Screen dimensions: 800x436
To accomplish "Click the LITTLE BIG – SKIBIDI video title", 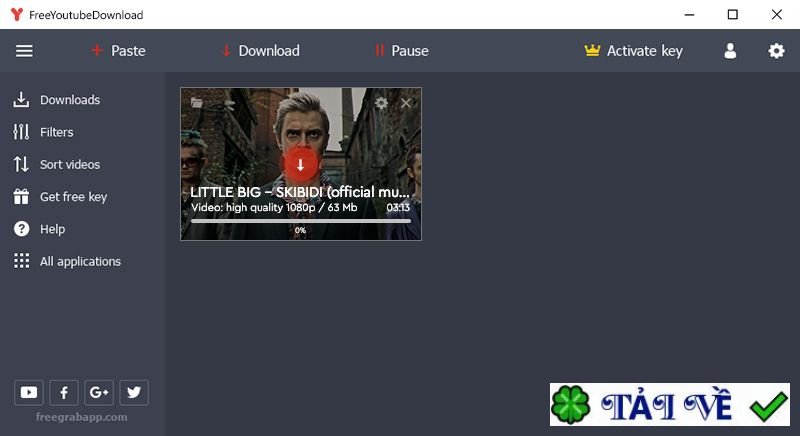I will pyautogui.click(x=299, y=192).
